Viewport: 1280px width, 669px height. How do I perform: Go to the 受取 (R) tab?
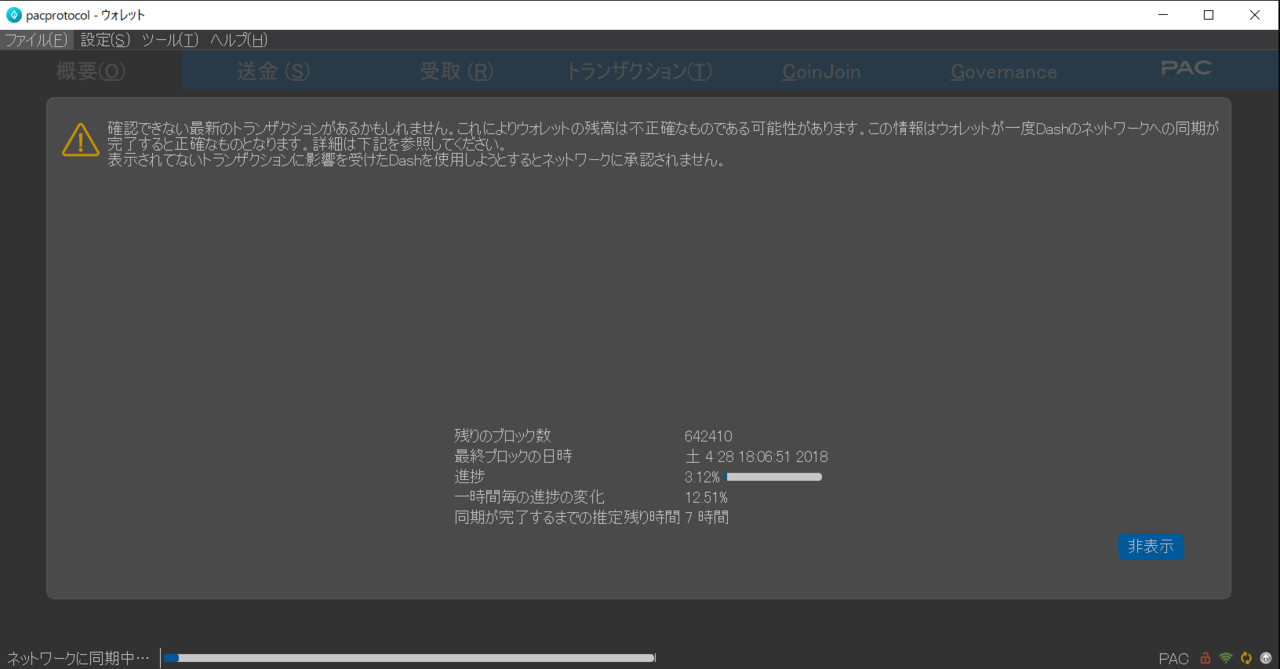[x=456, y=71]
